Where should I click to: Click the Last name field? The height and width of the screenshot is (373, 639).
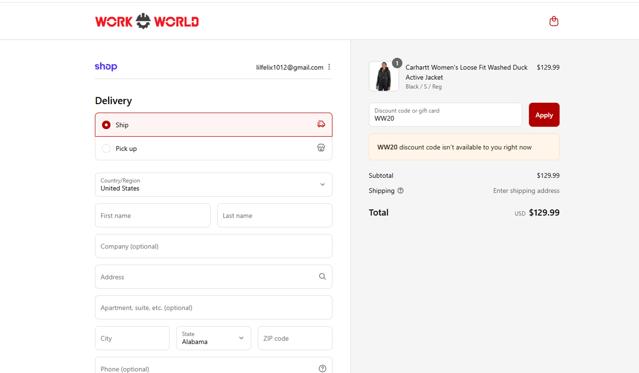(275, 215)
